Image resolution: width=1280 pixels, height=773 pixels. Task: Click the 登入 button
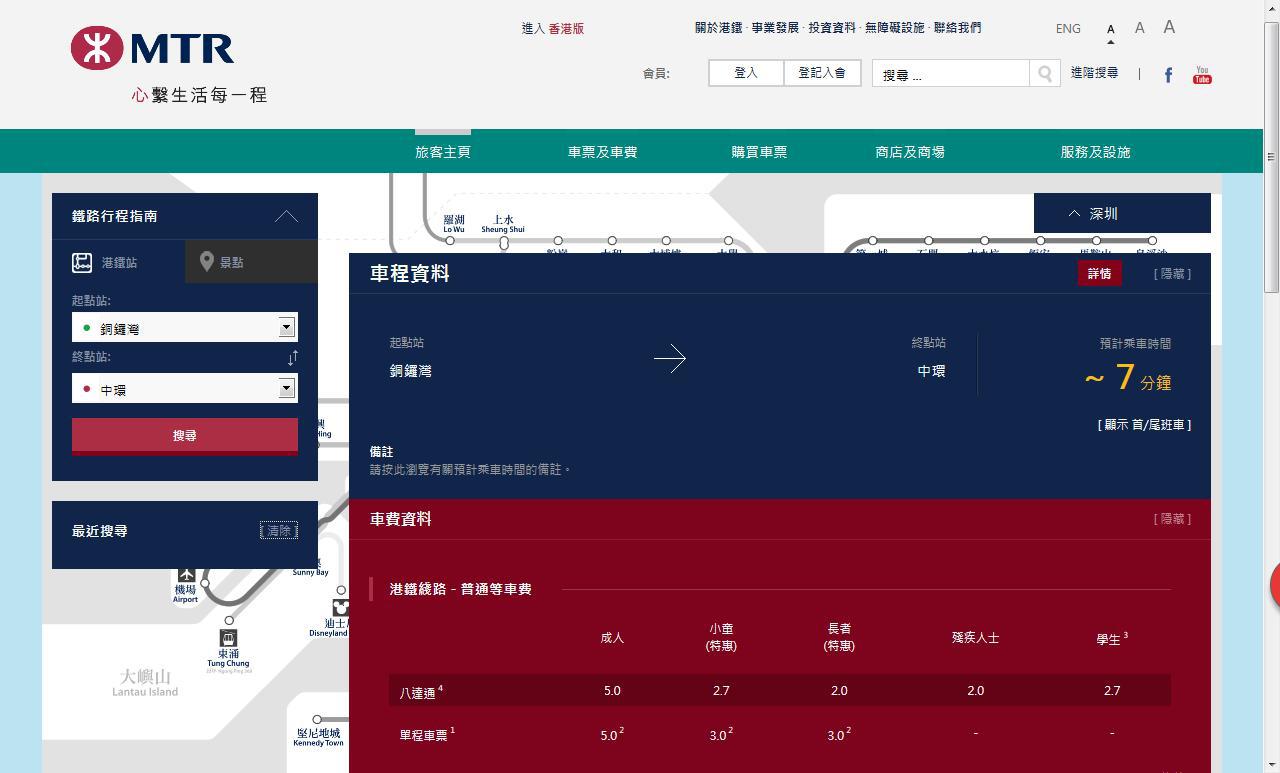[x=746, y=73]
